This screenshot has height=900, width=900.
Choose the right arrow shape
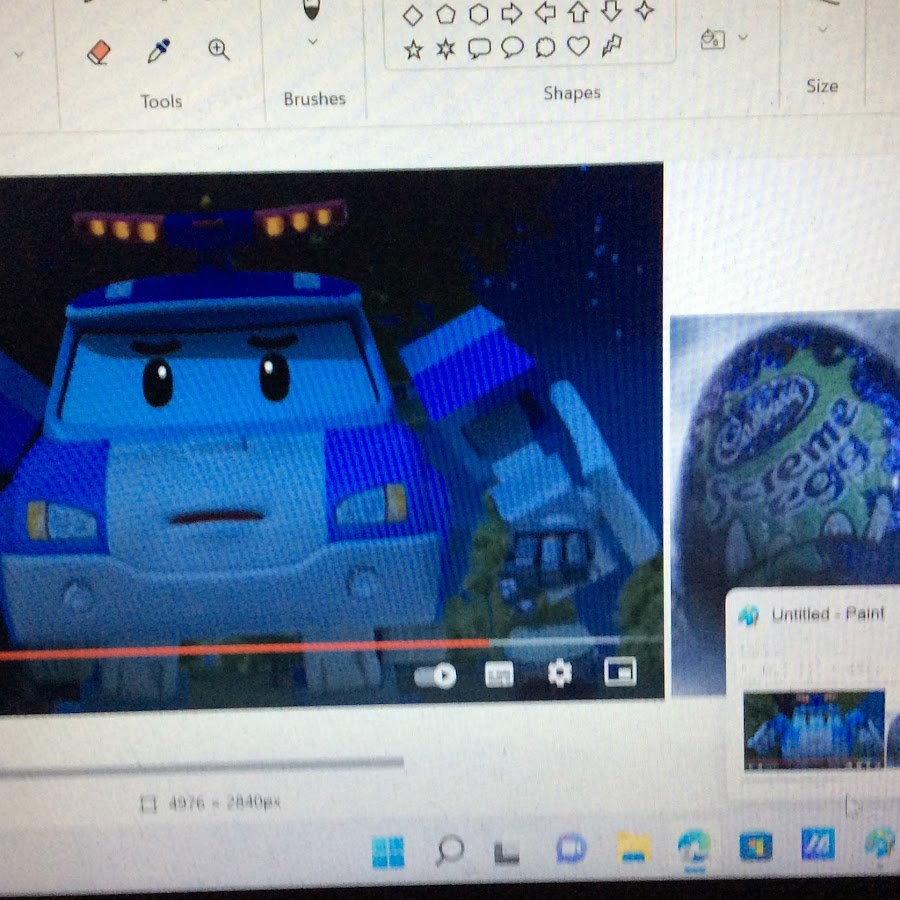pos(511,13)
